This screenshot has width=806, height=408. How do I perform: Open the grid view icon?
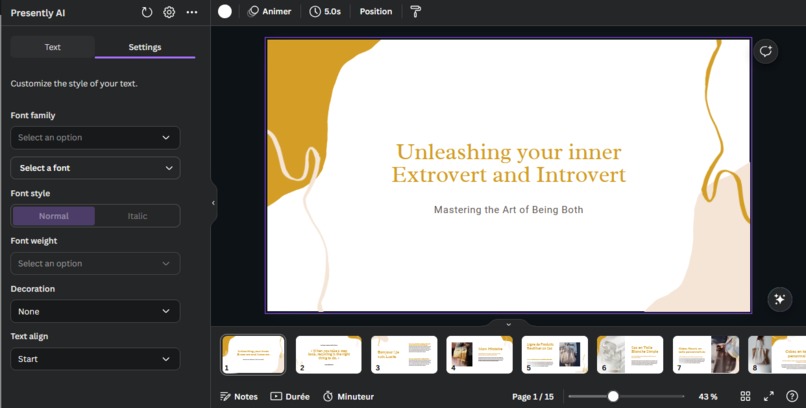(745, 396)
